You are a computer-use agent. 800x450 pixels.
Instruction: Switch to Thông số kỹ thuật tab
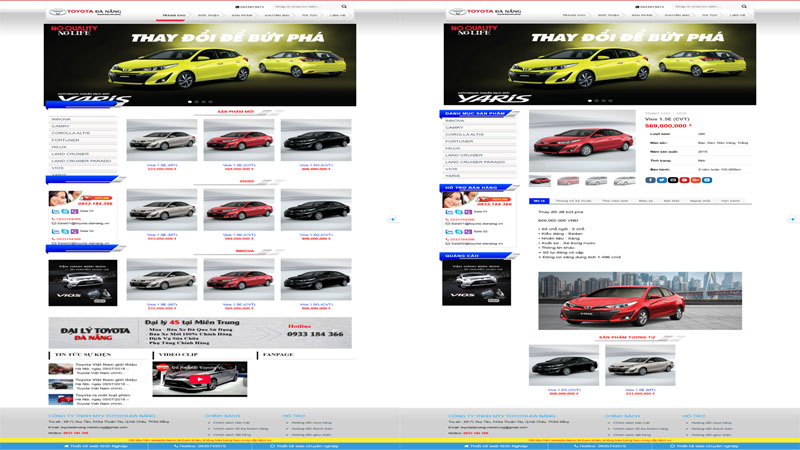(x=573, y=201)
